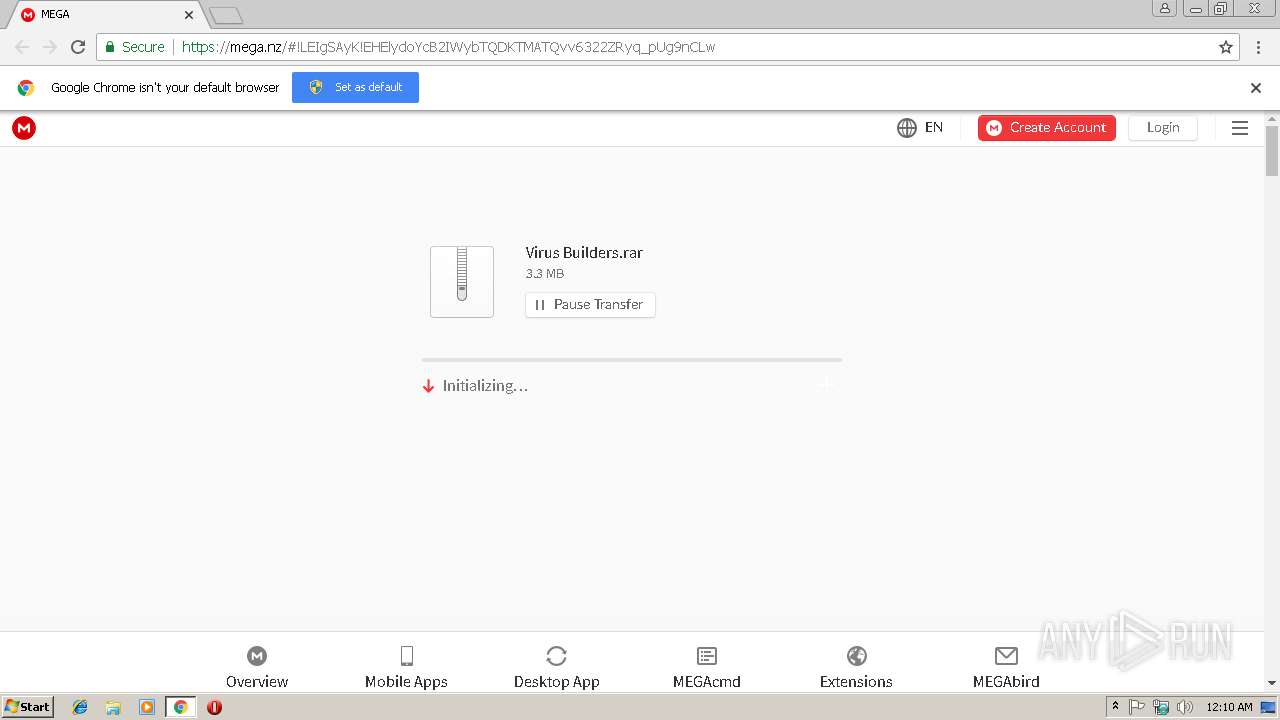Click the volume speaker tray icon

[x=1184, y=707]
